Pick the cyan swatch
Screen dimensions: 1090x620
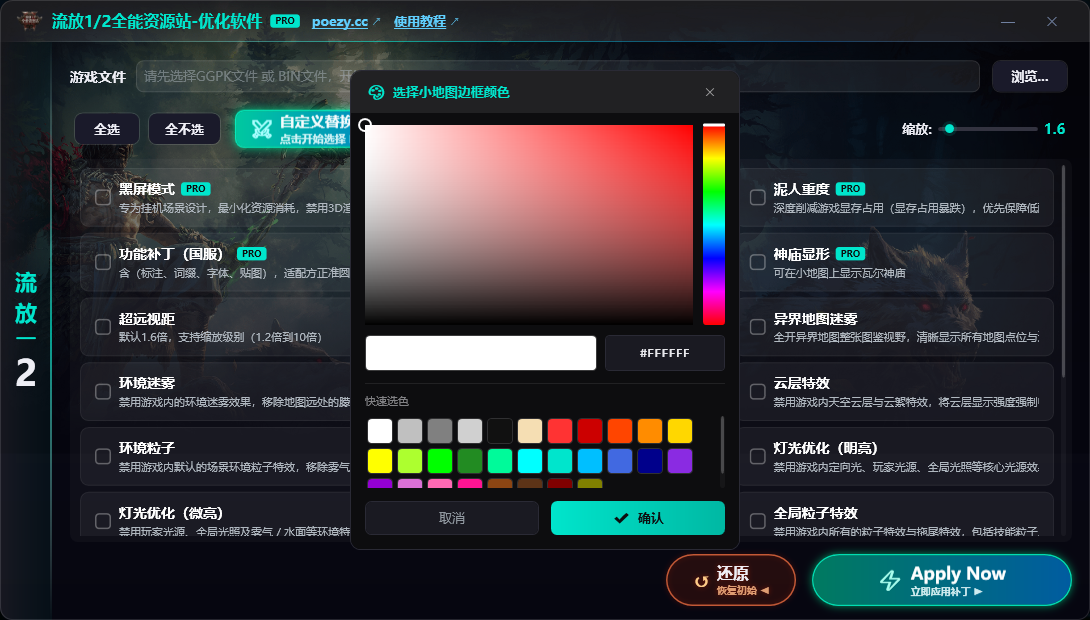[530, 461]
